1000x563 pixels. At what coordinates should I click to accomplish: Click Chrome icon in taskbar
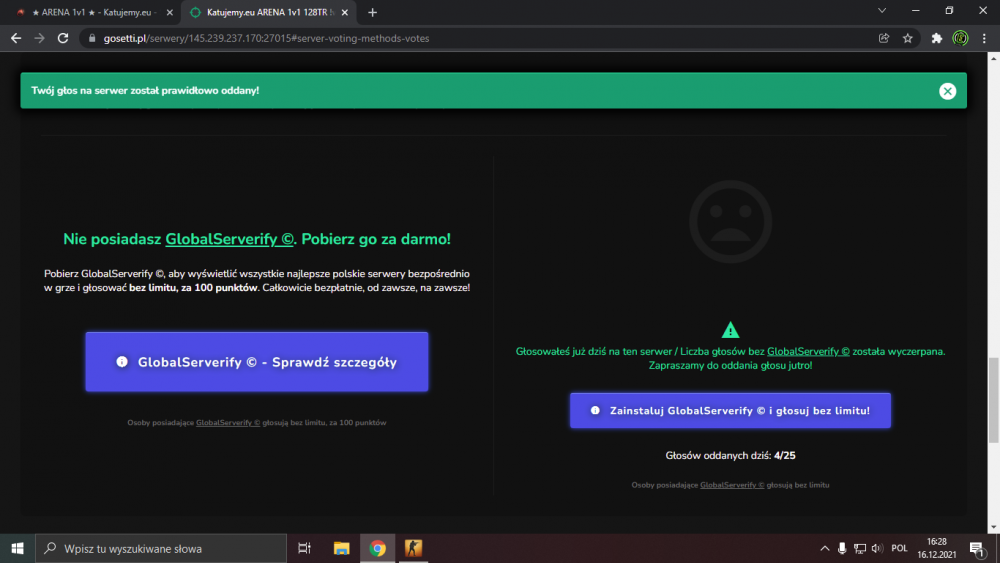click(x=378, y=548)
